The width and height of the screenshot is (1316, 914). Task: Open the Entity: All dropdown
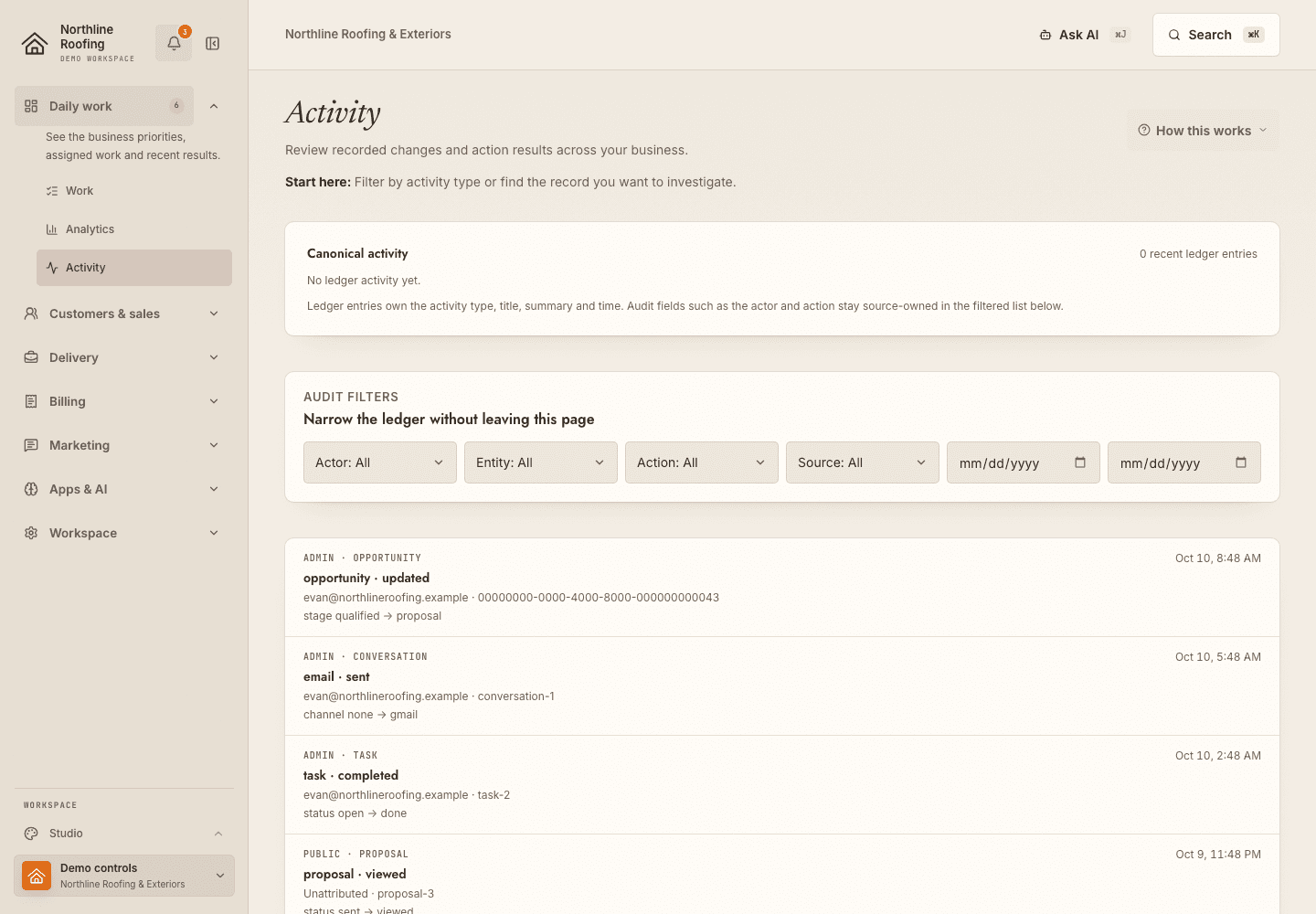pos(541,462)
